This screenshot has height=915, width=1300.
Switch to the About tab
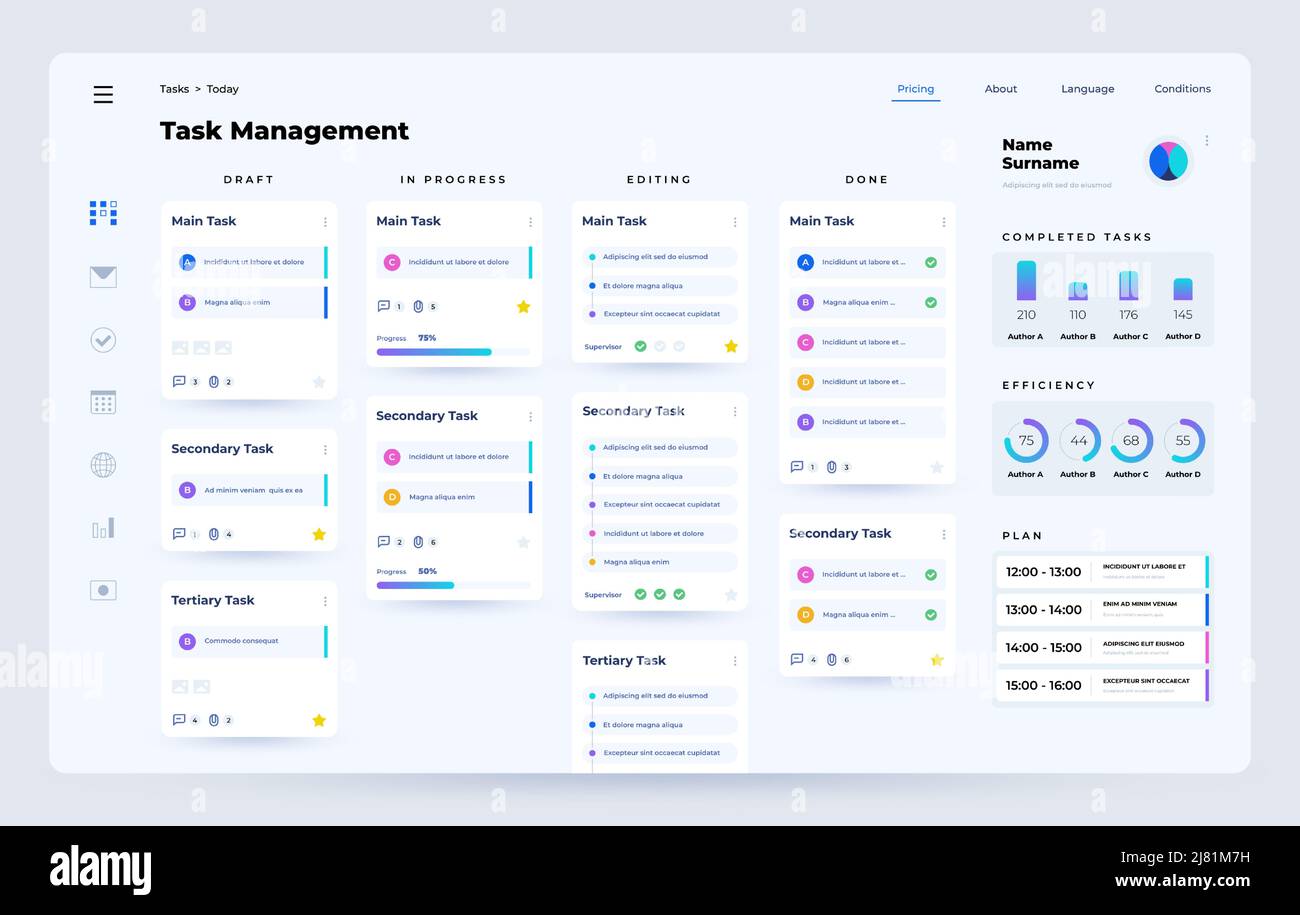click(x=1000, y=89)
